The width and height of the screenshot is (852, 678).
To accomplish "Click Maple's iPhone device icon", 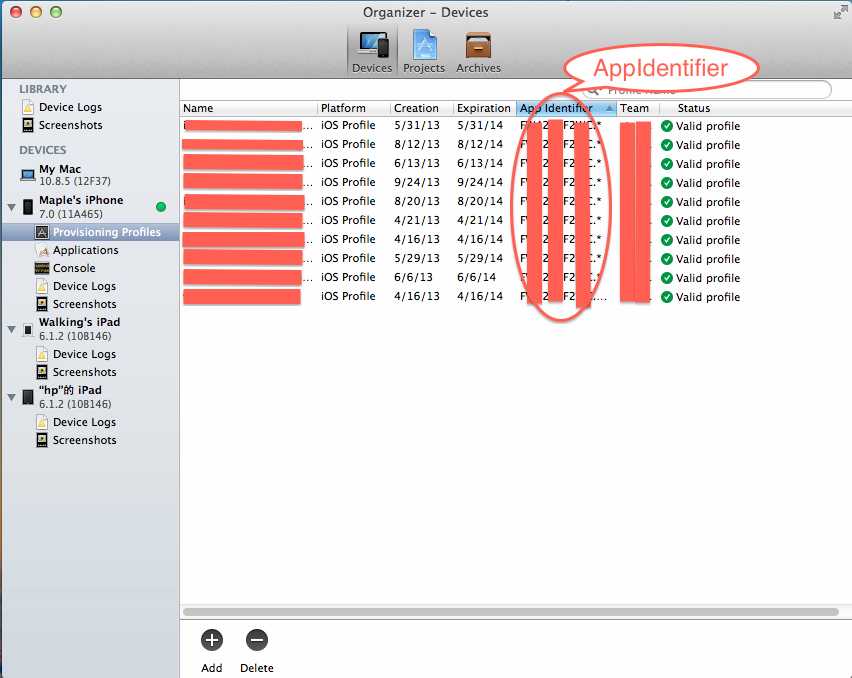I will (x=28, y=207).
